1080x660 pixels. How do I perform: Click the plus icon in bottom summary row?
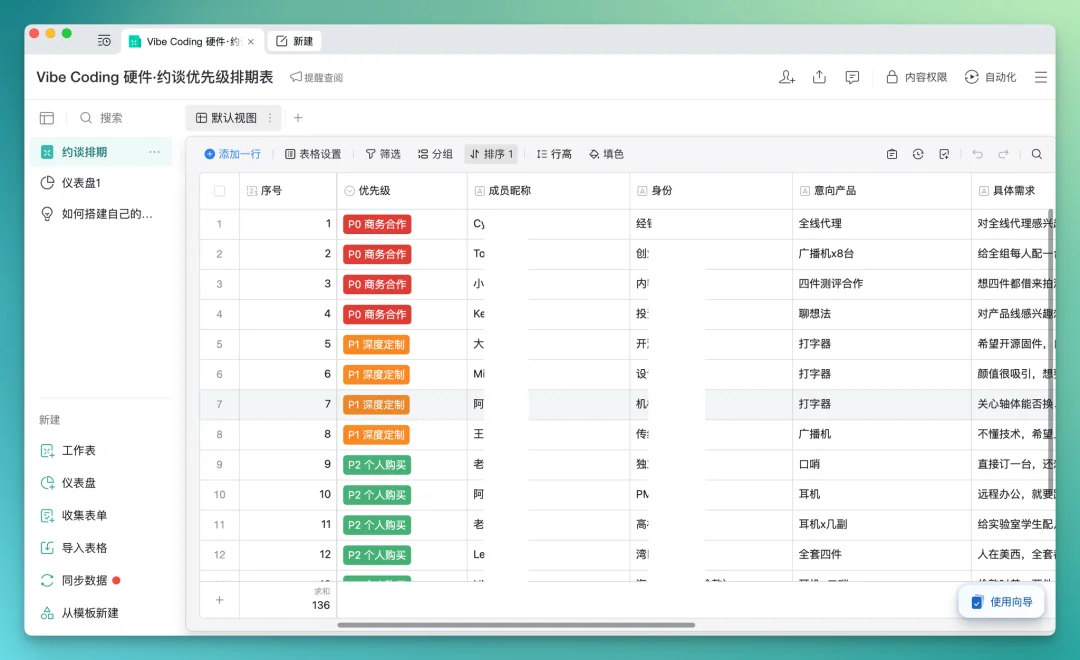[x=220, y=600]
